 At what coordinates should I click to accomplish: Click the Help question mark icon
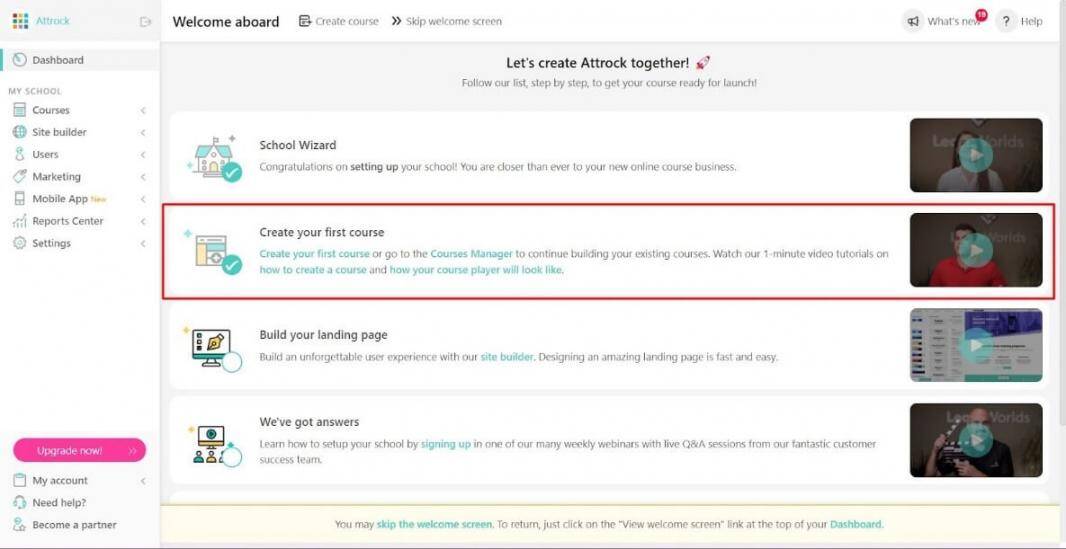[1006, 21]
